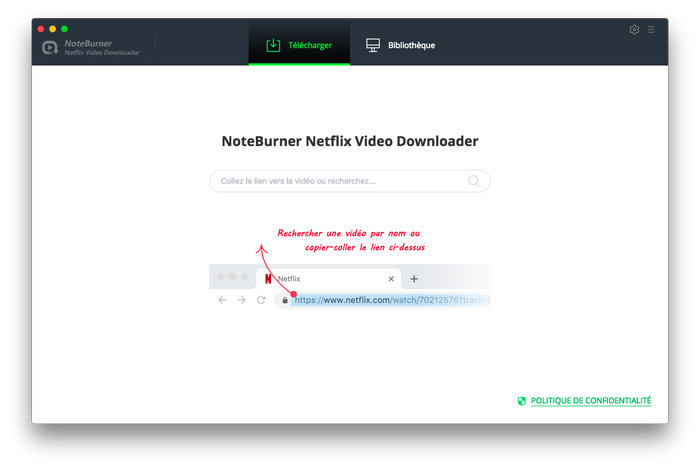Open the hamburger menu icon

[x=651, y=29]
